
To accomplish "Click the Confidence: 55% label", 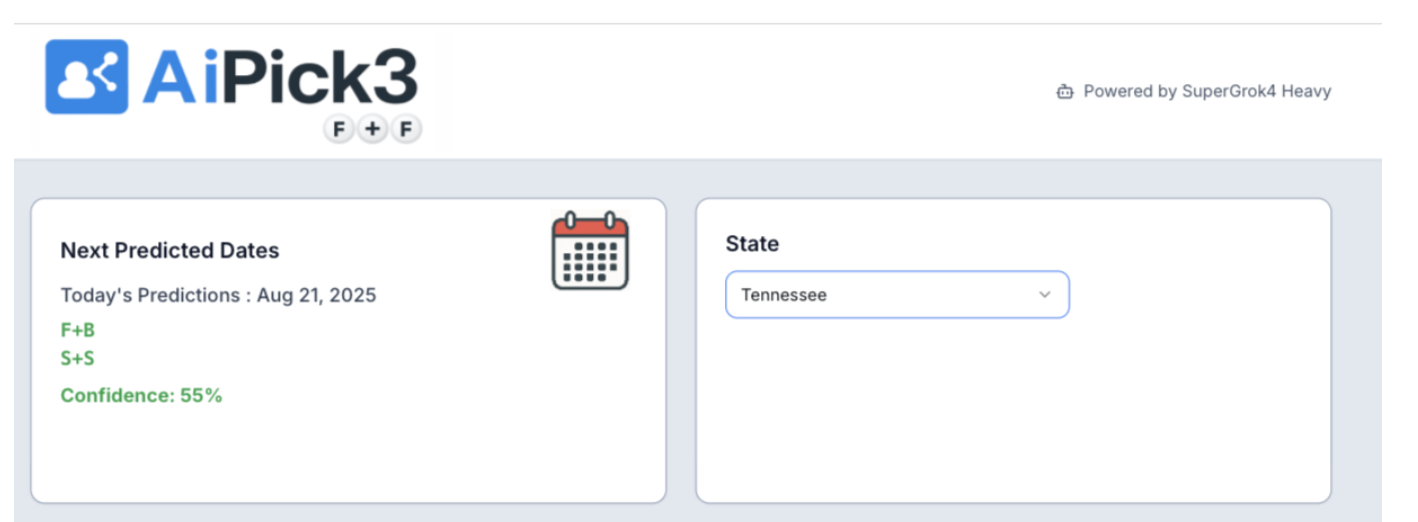I will point(141,395).
